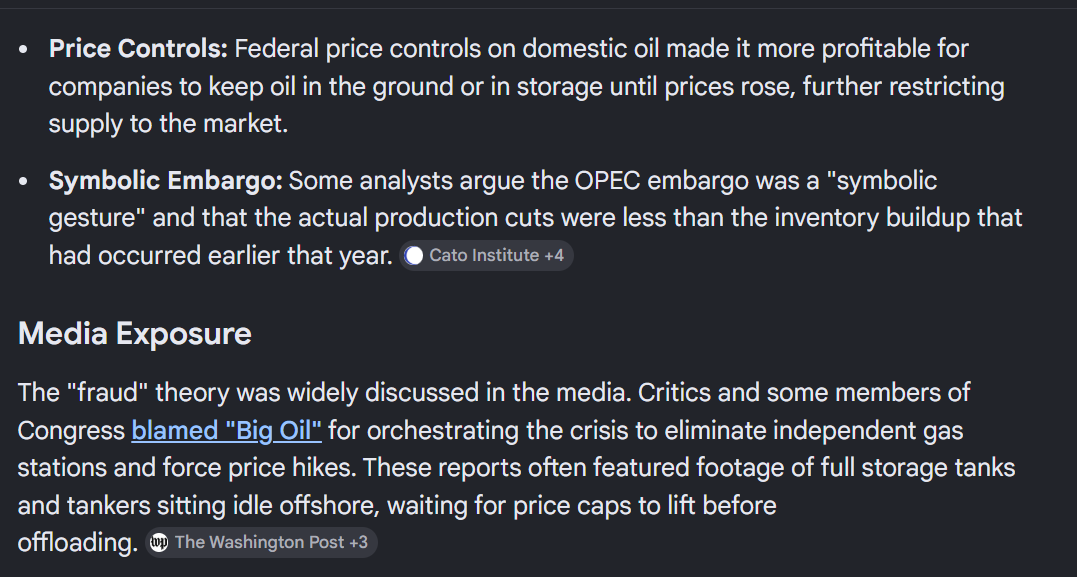
Task: Expand the +3 additional sources count
Action: [358, 543]
